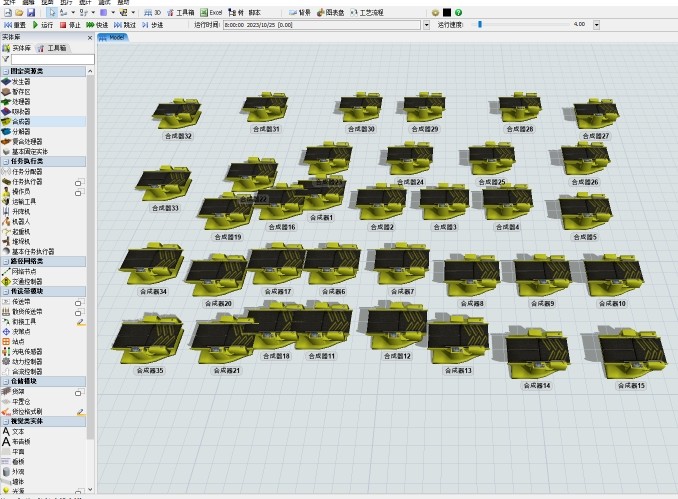Open the run time dropdown arrow
The height and width of the screenshot is (499, 678).
click(x=426, y=25)
